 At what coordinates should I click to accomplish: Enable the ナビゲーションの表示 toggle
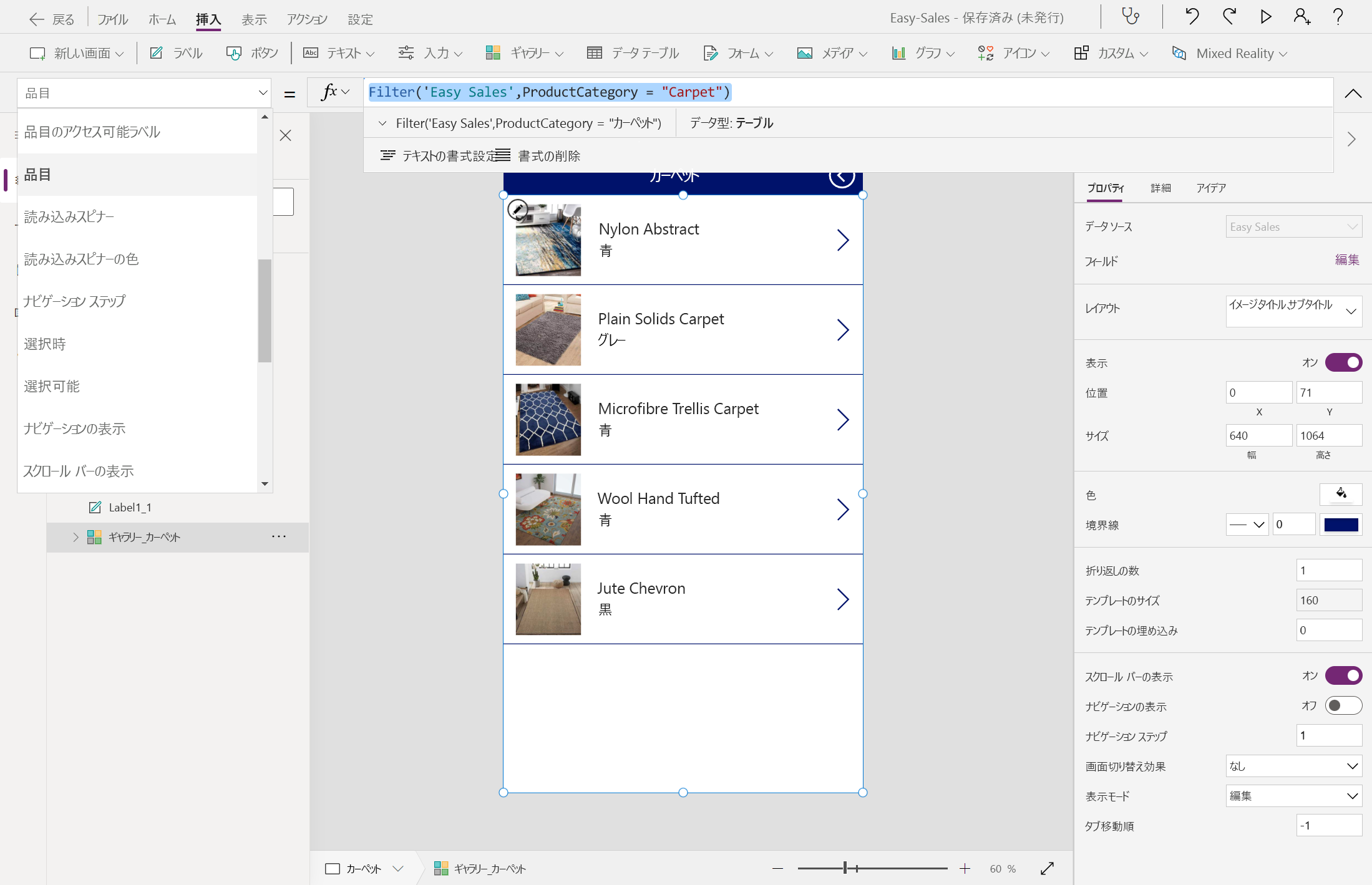coord(1343,705)
